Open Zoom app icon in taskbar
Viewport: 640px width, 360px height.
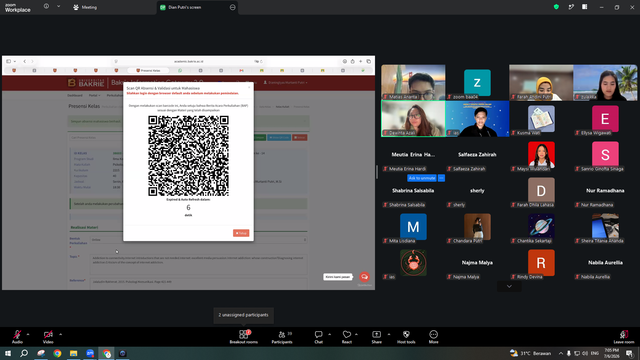pyautogui.click(x=90, y=353)
